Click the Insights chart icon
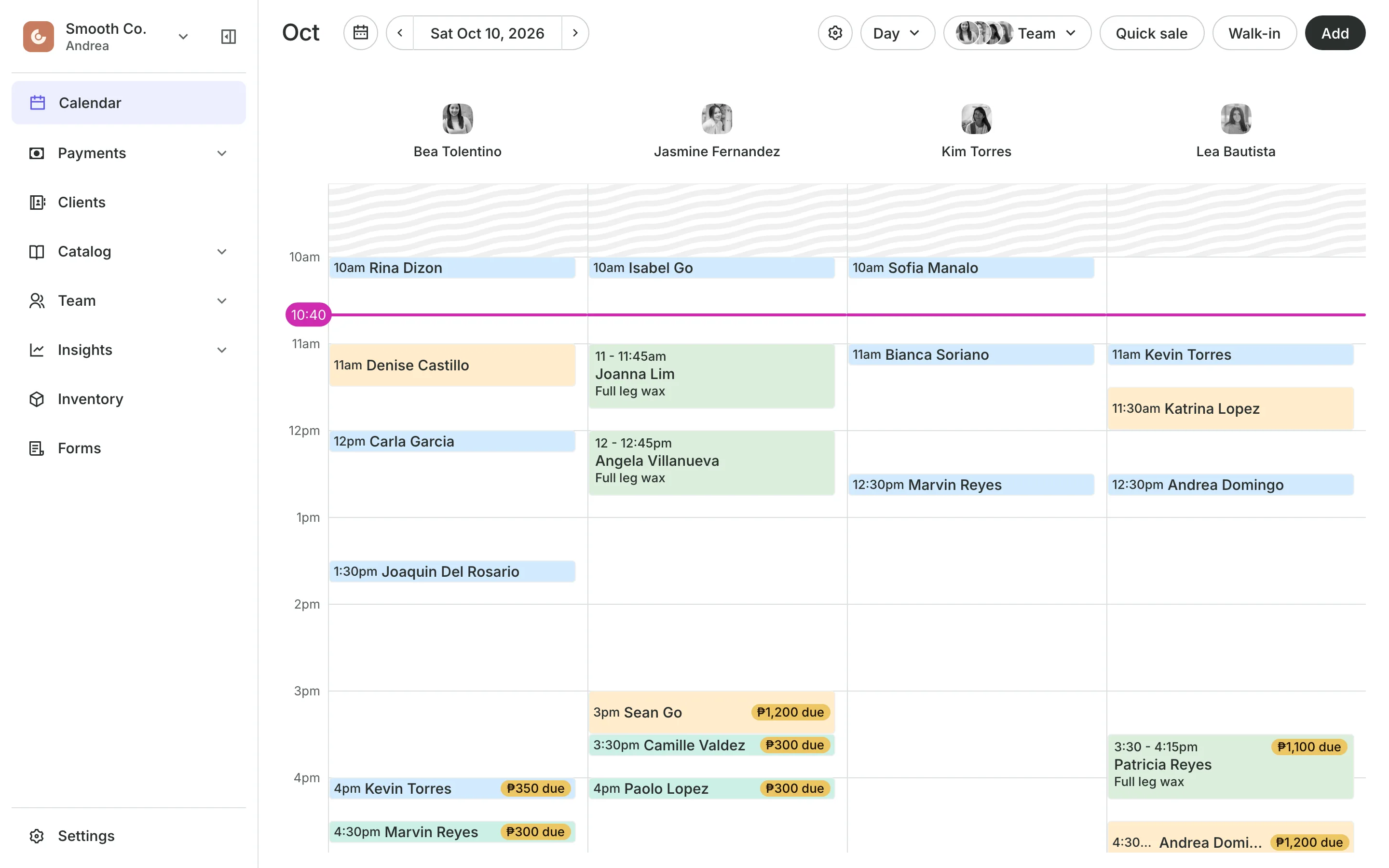This screenshot has height=868, width=1389. 37,350
